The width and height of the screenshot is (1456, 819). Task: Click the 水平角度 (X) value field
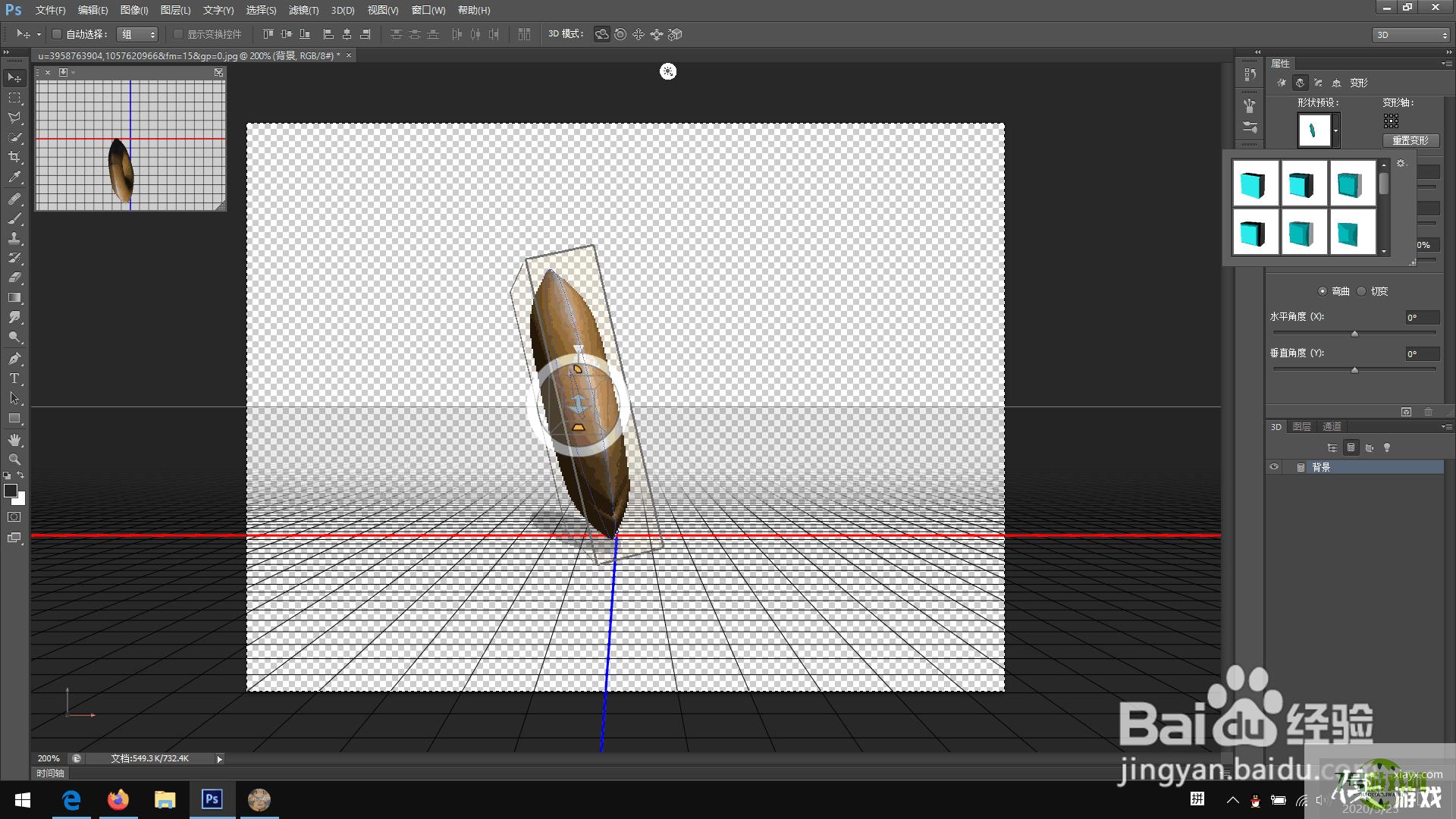1422,318
